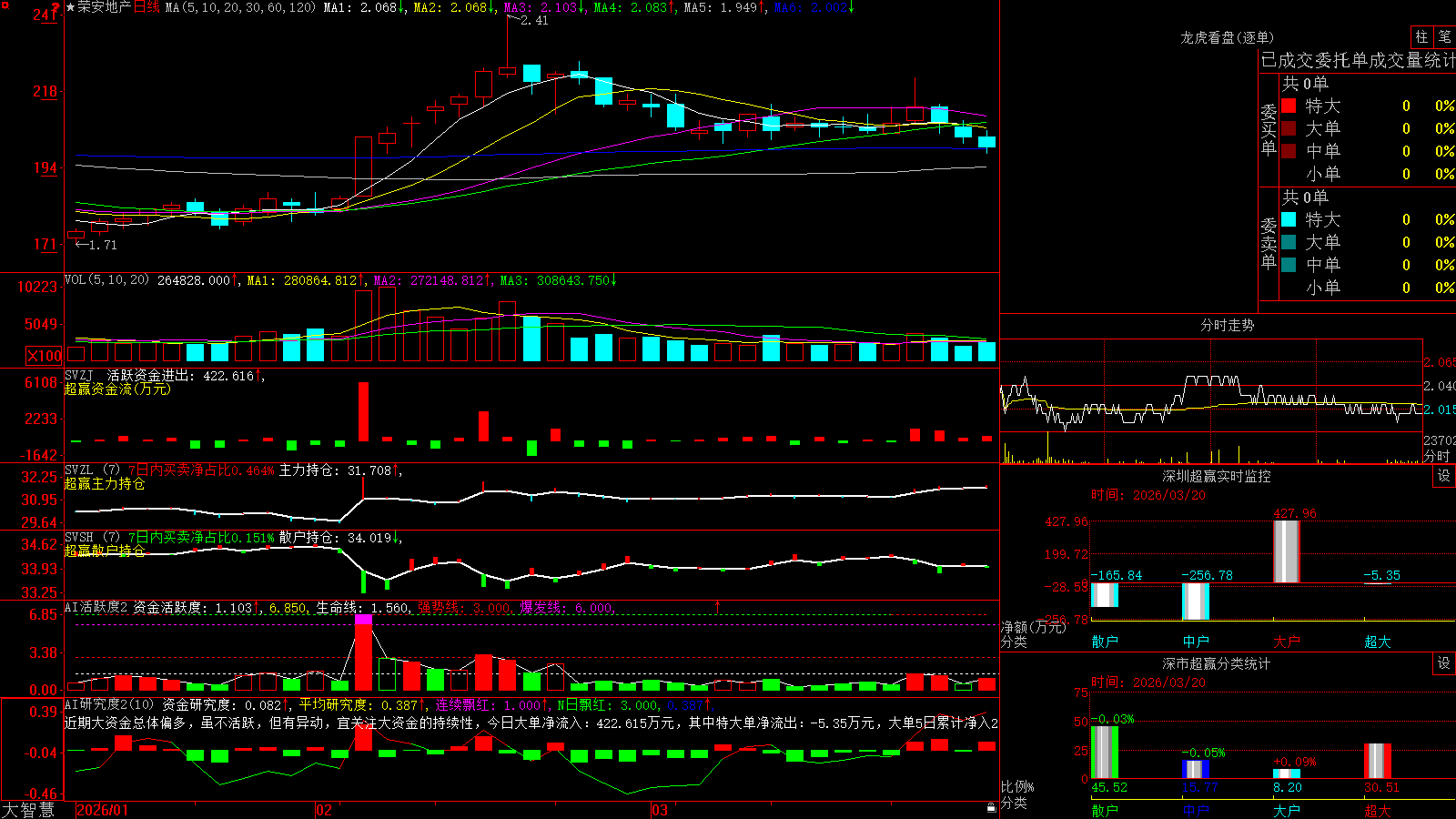Click the 共 0单 count under 委买单
This screenshot has height=819, width=1456.
[1305, 83]
